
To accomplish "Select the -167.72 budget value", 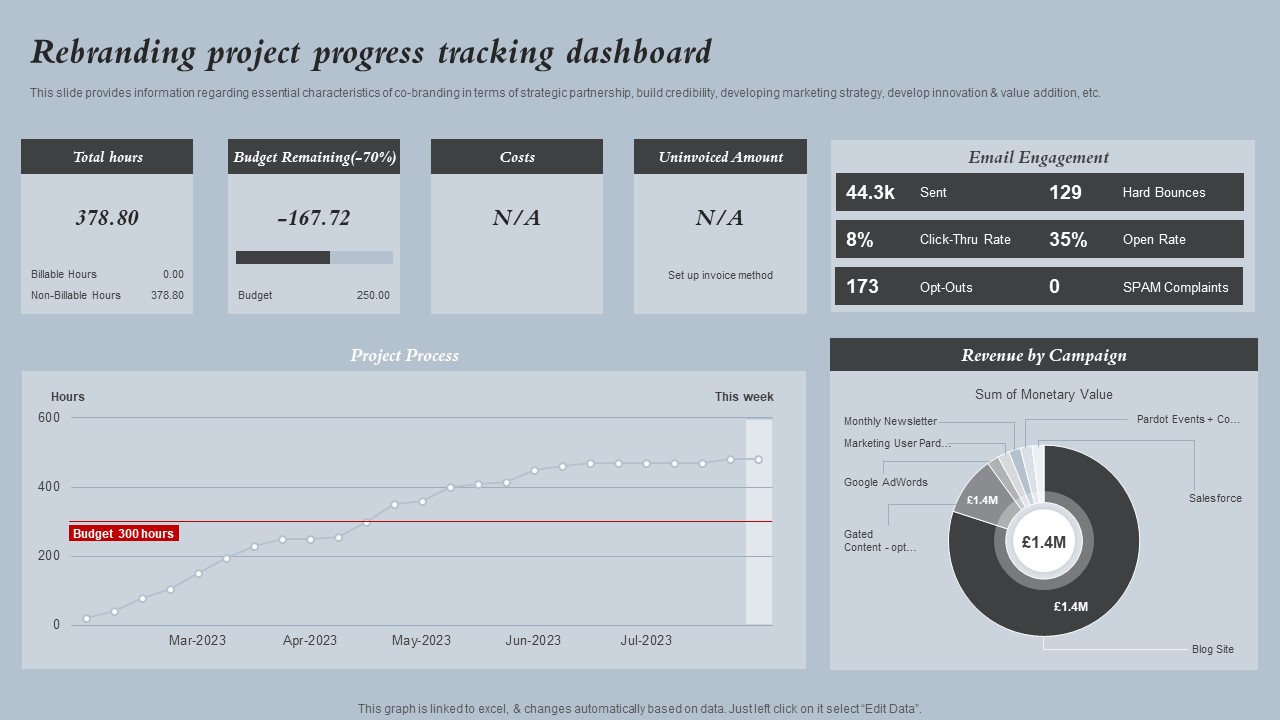I will click(x=314, y=218).
